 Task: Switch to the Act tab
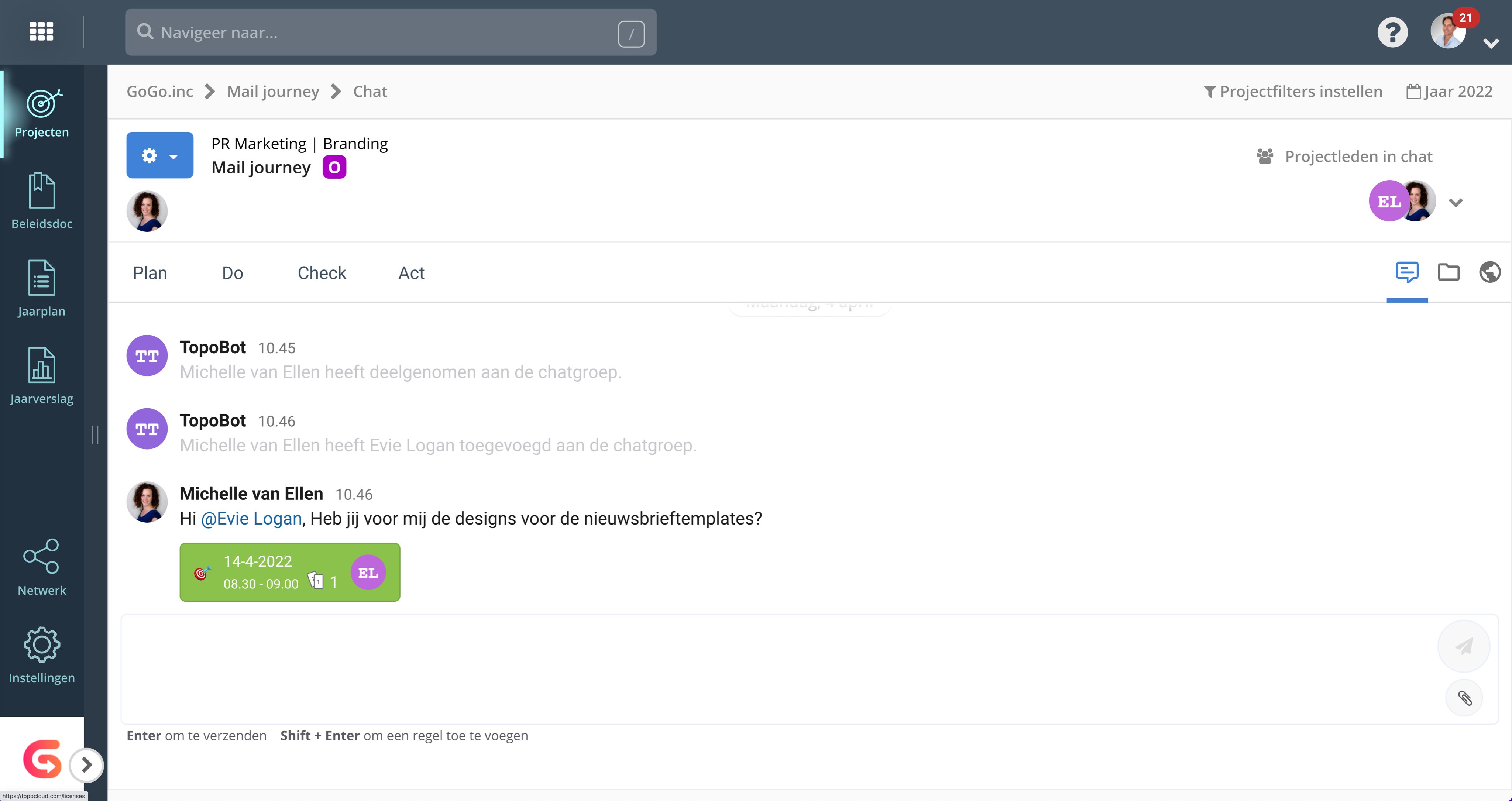[x=411, y=273]
